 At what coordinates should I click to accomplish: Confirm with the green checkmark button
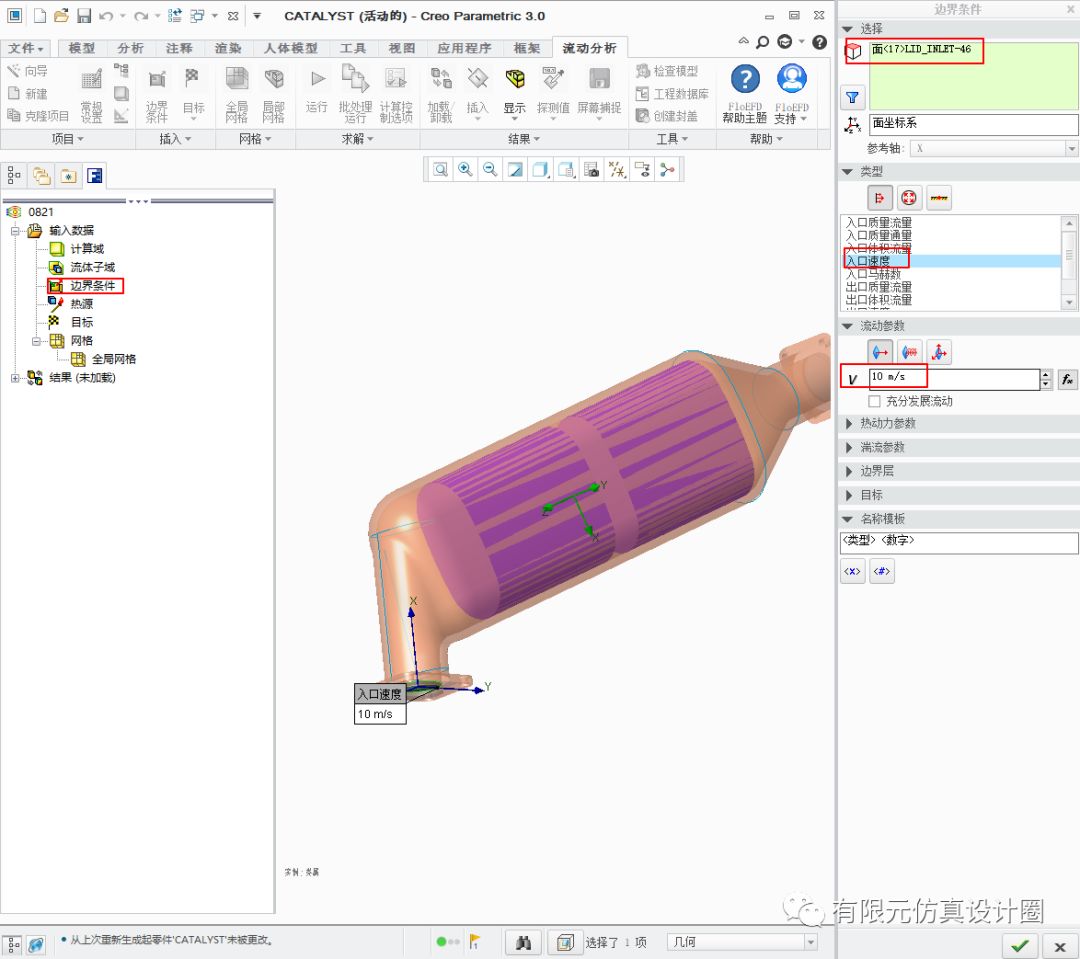(x=1019, y=945)
